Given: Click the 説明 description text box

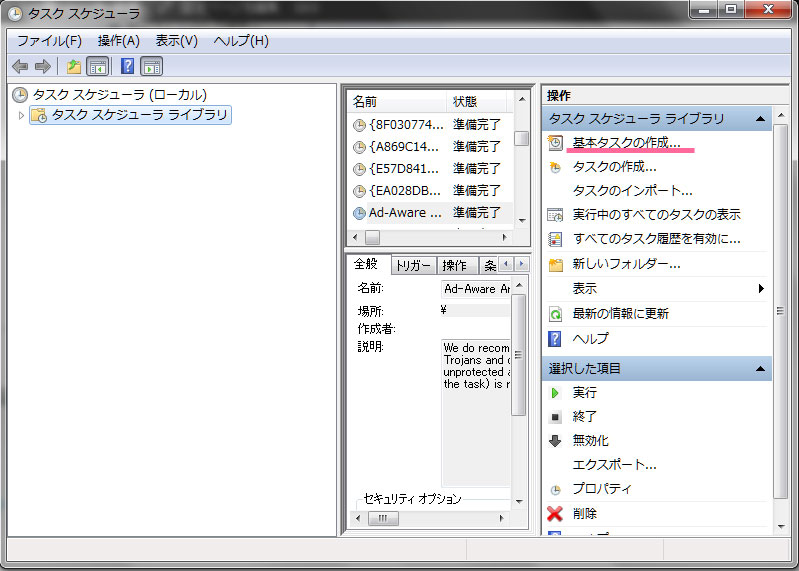Looking at the screenshot, I should (x=475, y=413).
